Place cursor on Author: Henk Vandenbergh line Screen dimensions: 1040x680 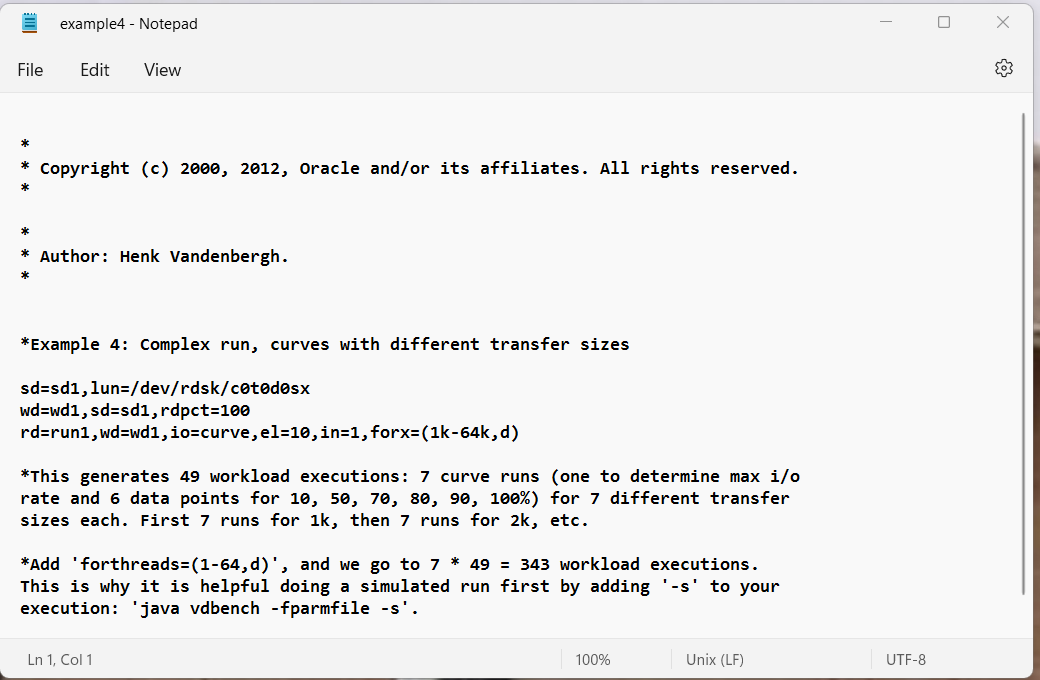pyautogui.click(x=155, y=257)
